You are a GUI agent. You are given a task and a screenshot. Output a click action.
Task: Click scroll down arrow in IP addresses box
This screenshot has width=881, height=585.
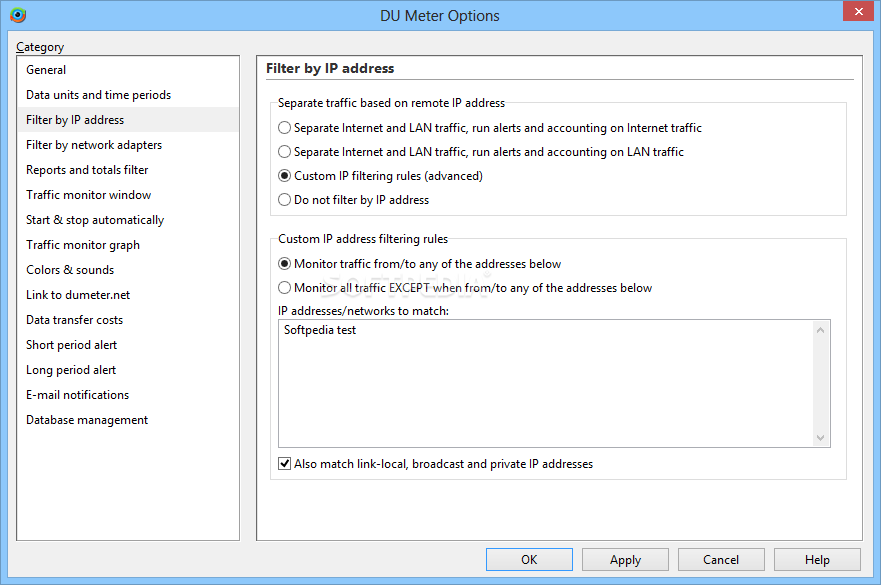820,438
